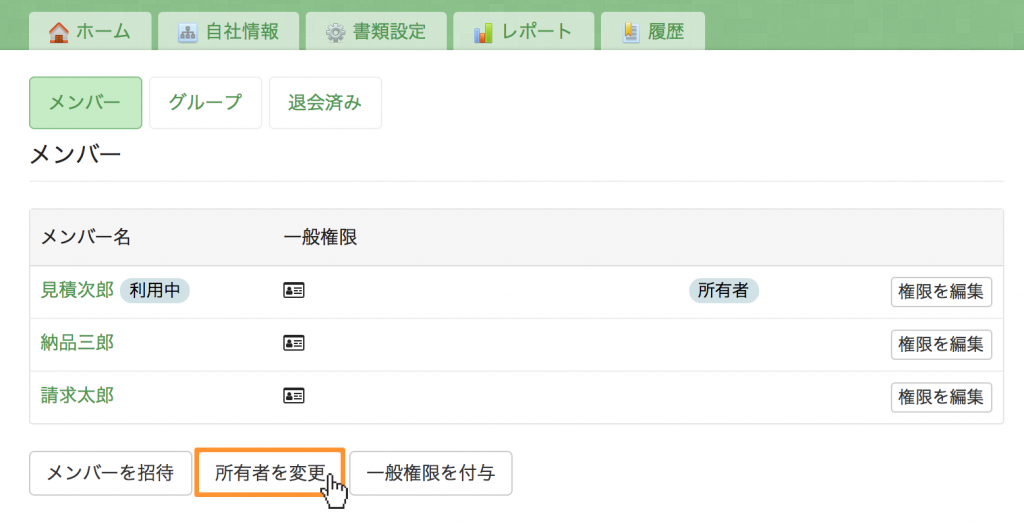
Task: Click the 所有者を変更 button
Action: [270, 472]
